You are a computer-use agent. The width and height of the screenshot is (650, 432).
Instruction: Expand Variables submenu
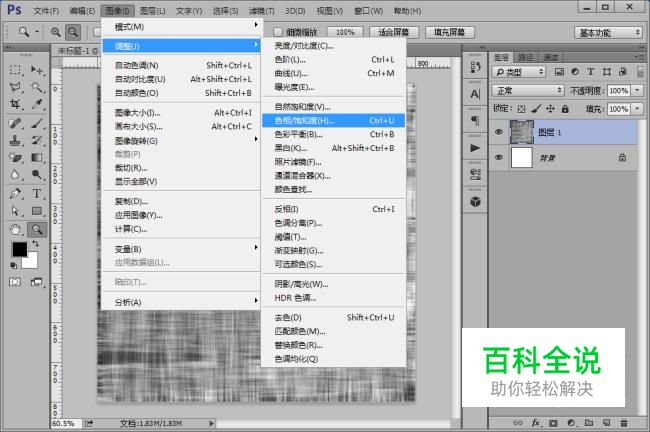point(181,249)
